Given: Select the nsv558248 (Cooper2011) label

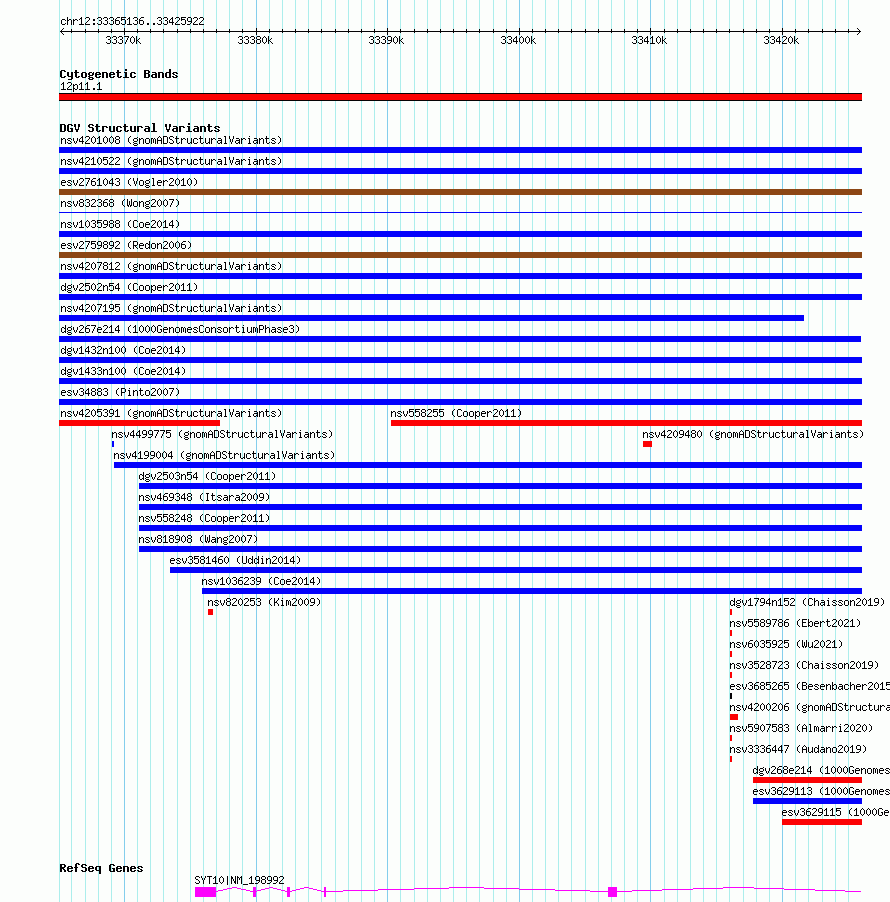Looking at the screenshot, I should tap(204, 518).
